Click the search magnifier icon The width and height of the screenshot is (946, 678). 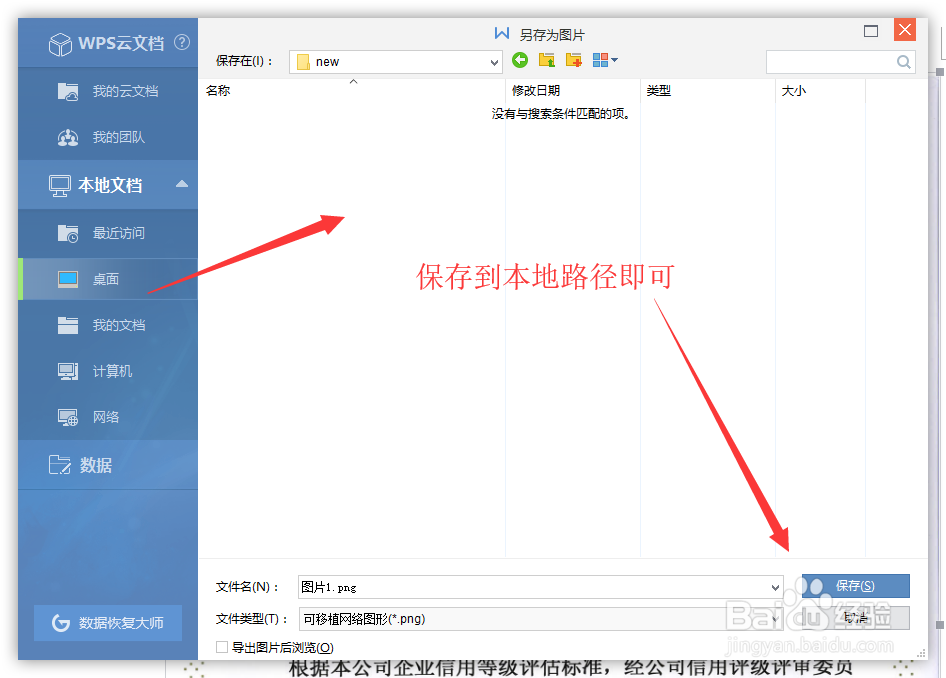tap(903, 62)
